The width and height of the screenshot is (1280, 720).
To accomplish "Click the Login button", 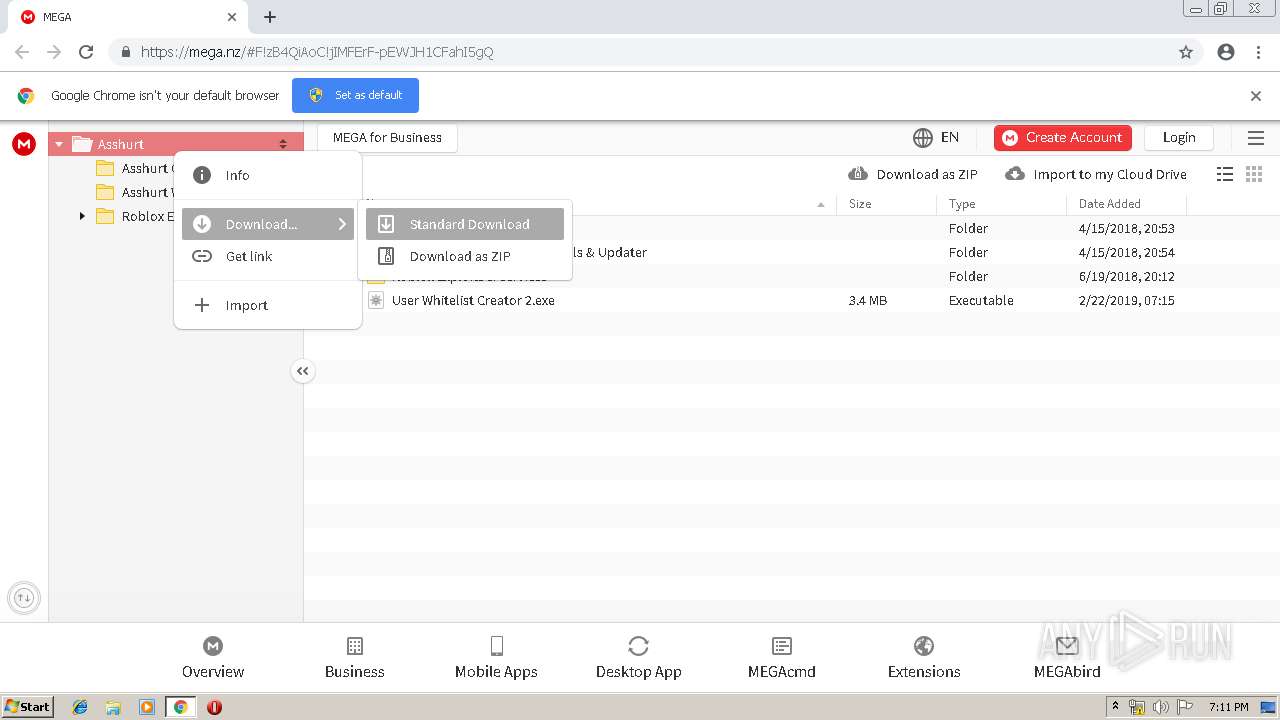I will point(1179,138).
